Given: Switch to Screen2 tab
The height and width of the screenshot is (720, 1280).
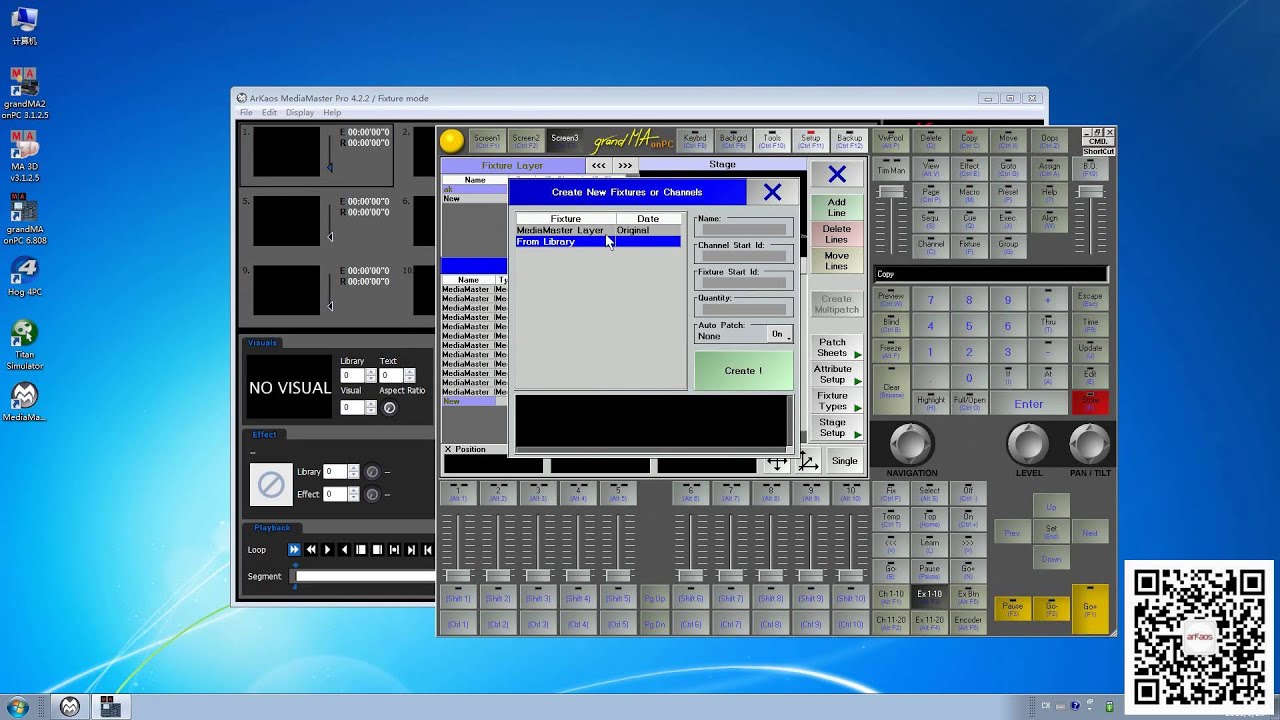Looking at the screenshot, I should (x=526, y=141).
